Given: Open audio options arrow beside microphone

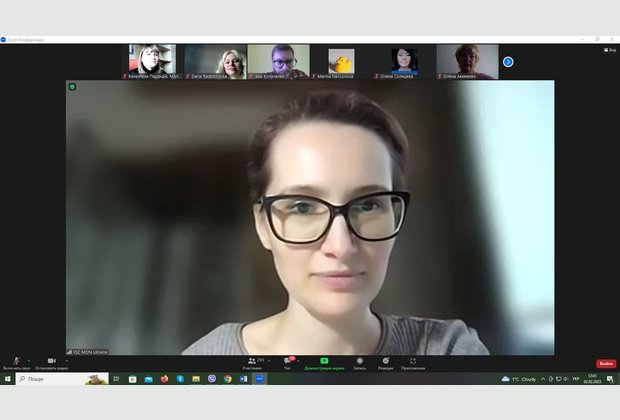Looking at the screenshot, I should click(x=29, y=361).
